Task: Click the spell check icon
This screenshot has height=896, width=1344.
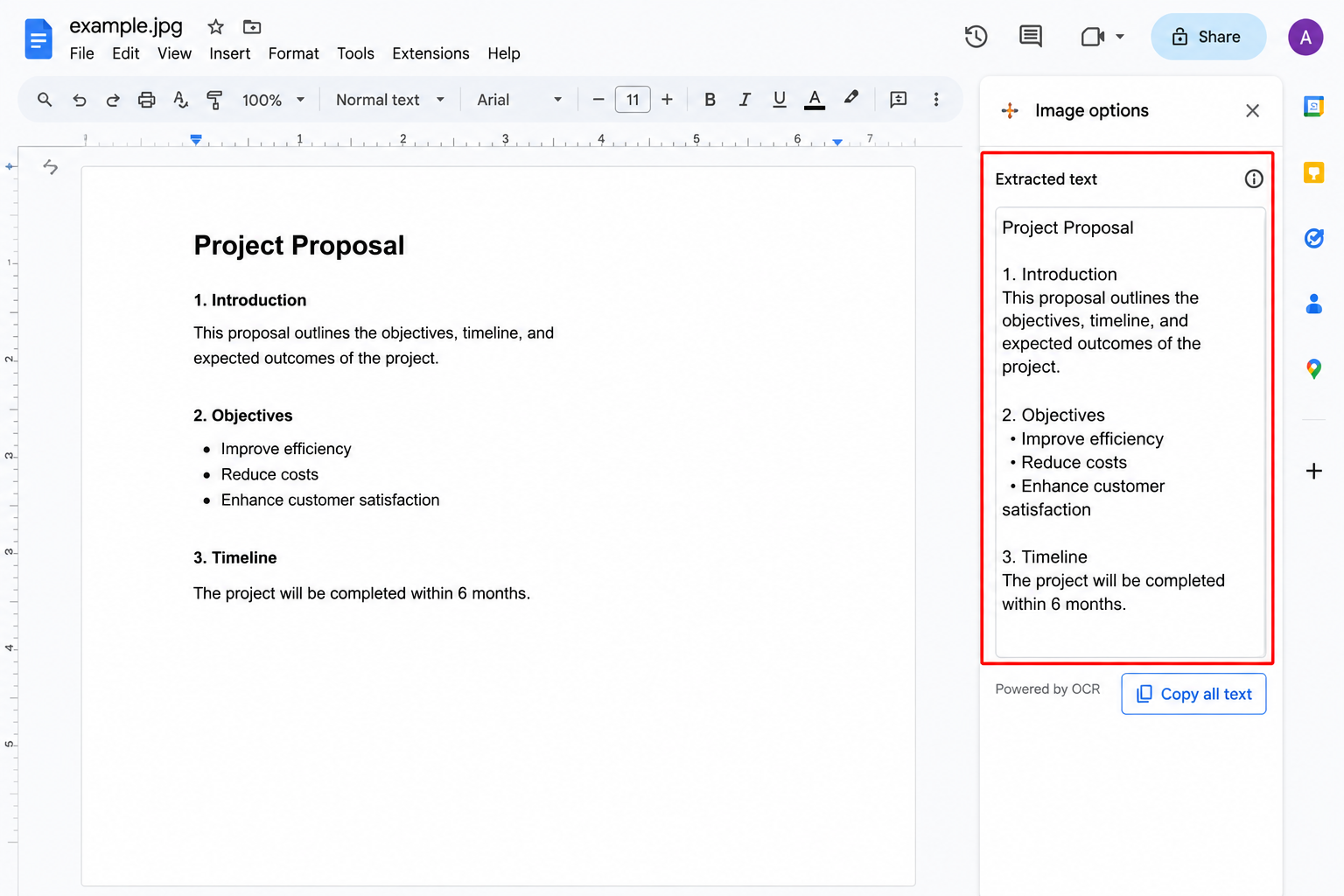Action: [x=180, y=100]
